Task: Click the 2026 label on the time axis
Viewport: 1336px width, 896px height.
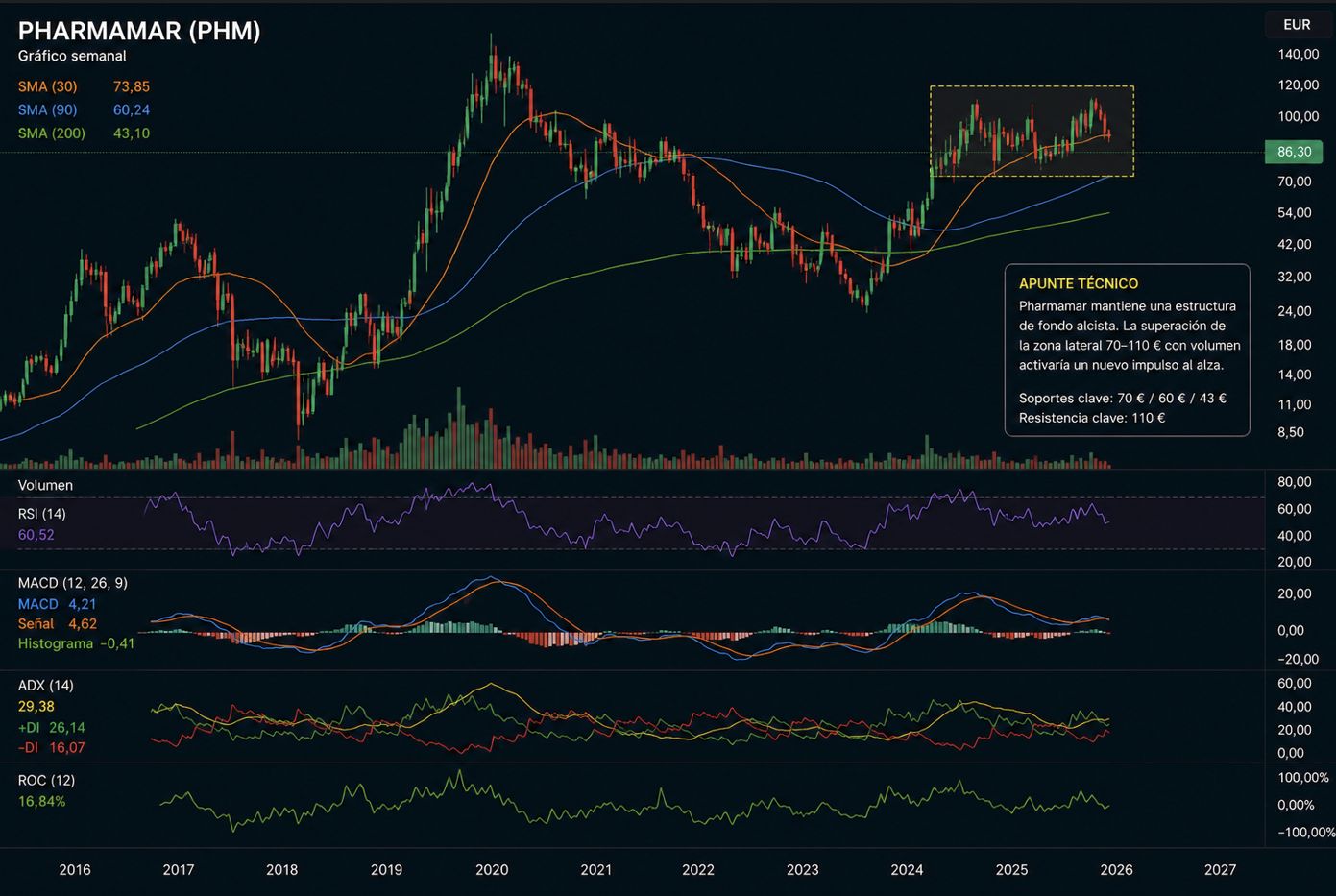Action: pos(1116,870)
